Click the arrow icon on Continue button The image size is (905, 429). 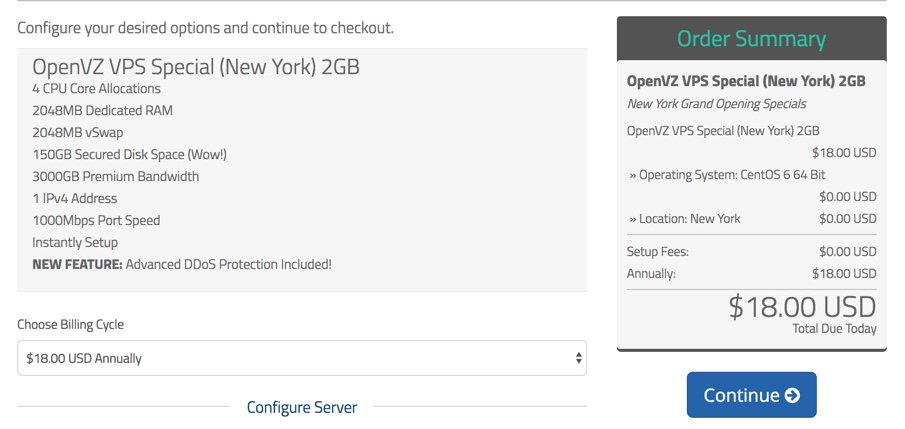(792, 395)
